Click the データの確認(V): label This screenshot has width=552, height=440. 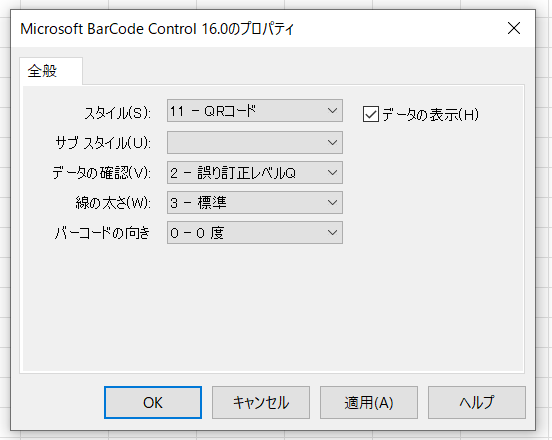(x=102, y=173)
